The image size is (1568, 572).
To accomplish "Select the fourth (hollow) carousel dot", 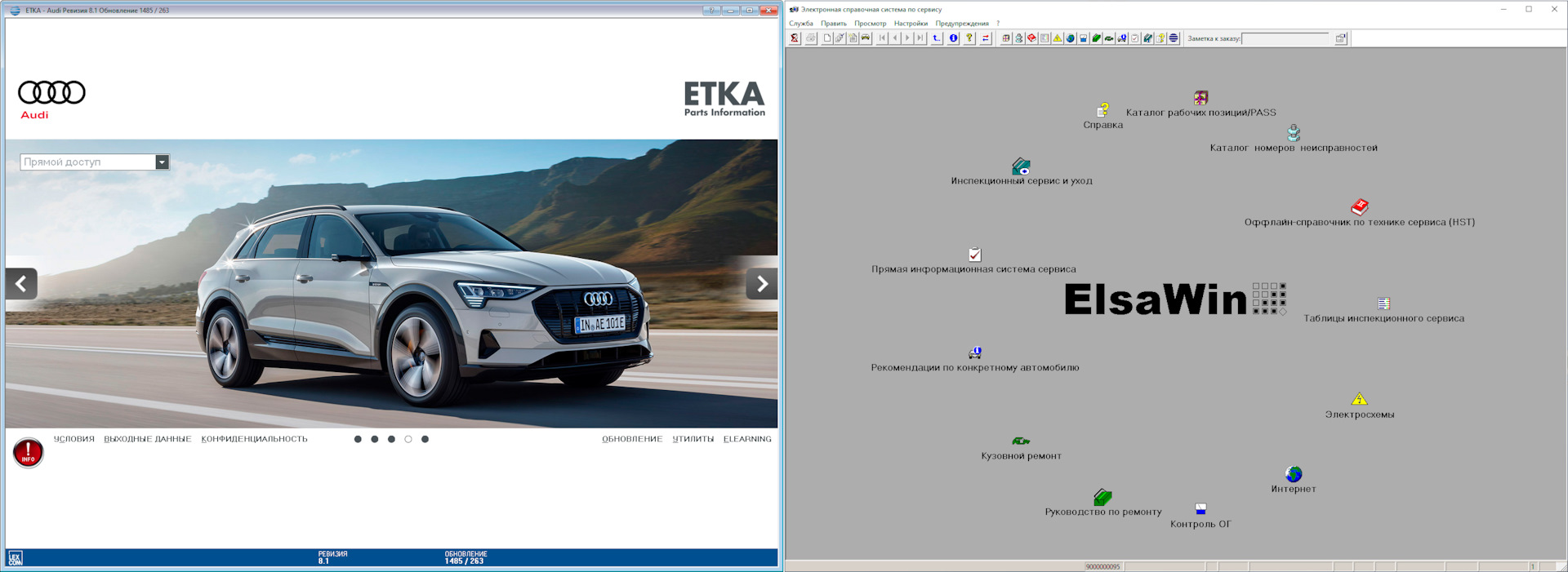I will (x=408, y=439).
